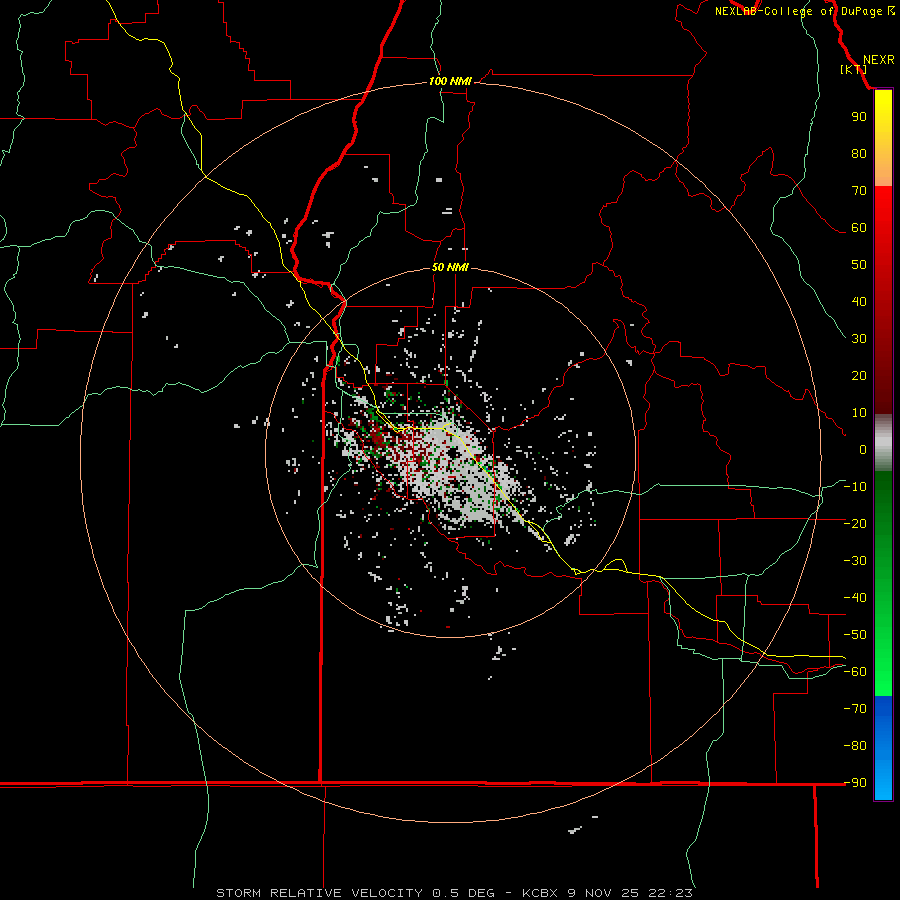Click the '-30' scale label
This screenshot has width=900, height=900.
coord(855,561)
